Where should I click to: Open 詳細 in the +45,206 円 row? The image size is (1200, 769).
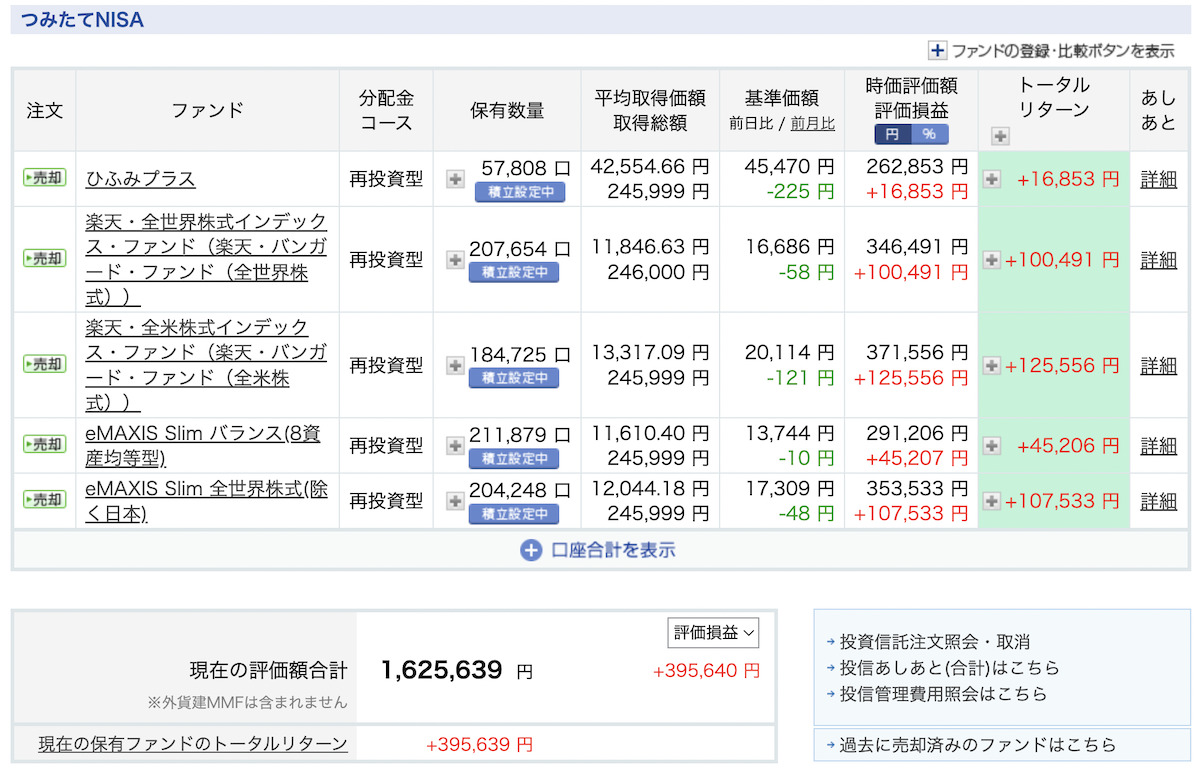tap(1159, 446)
